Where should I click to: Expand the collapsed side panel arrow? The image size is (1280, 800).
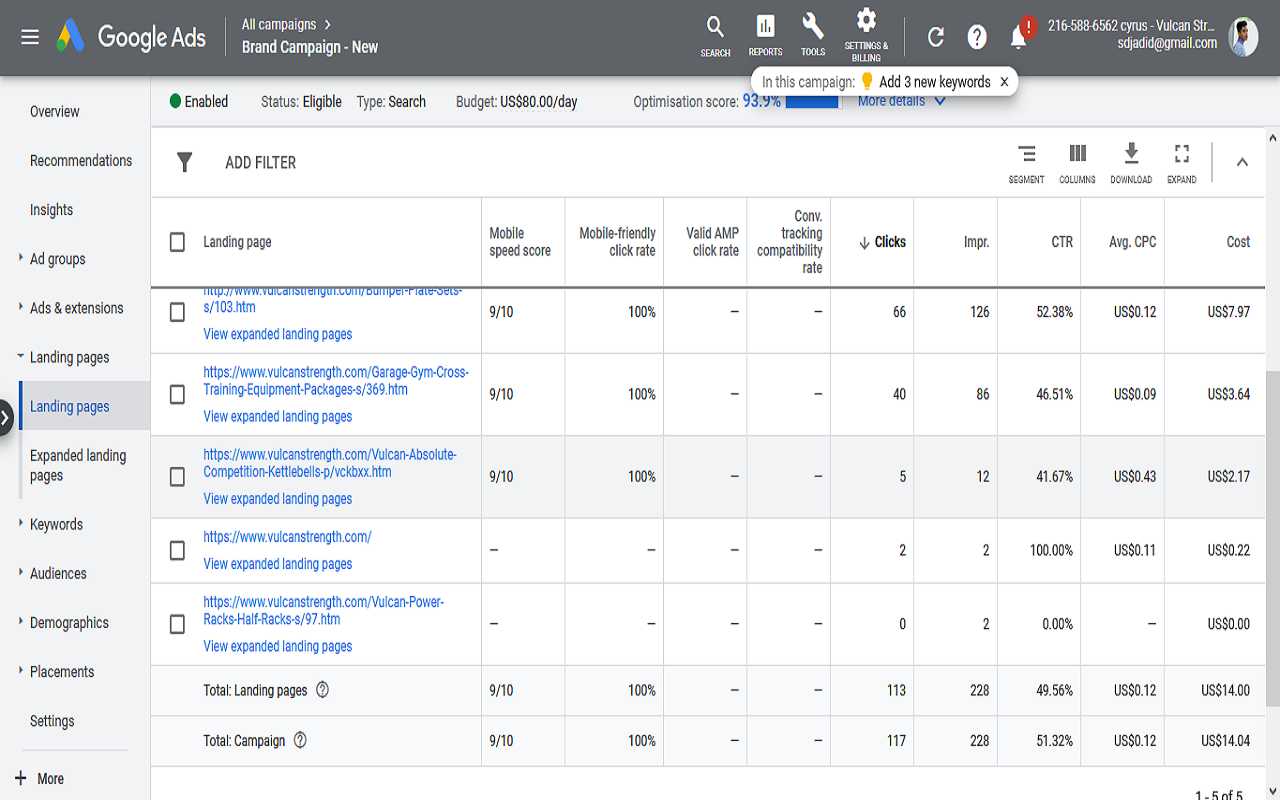6,417
